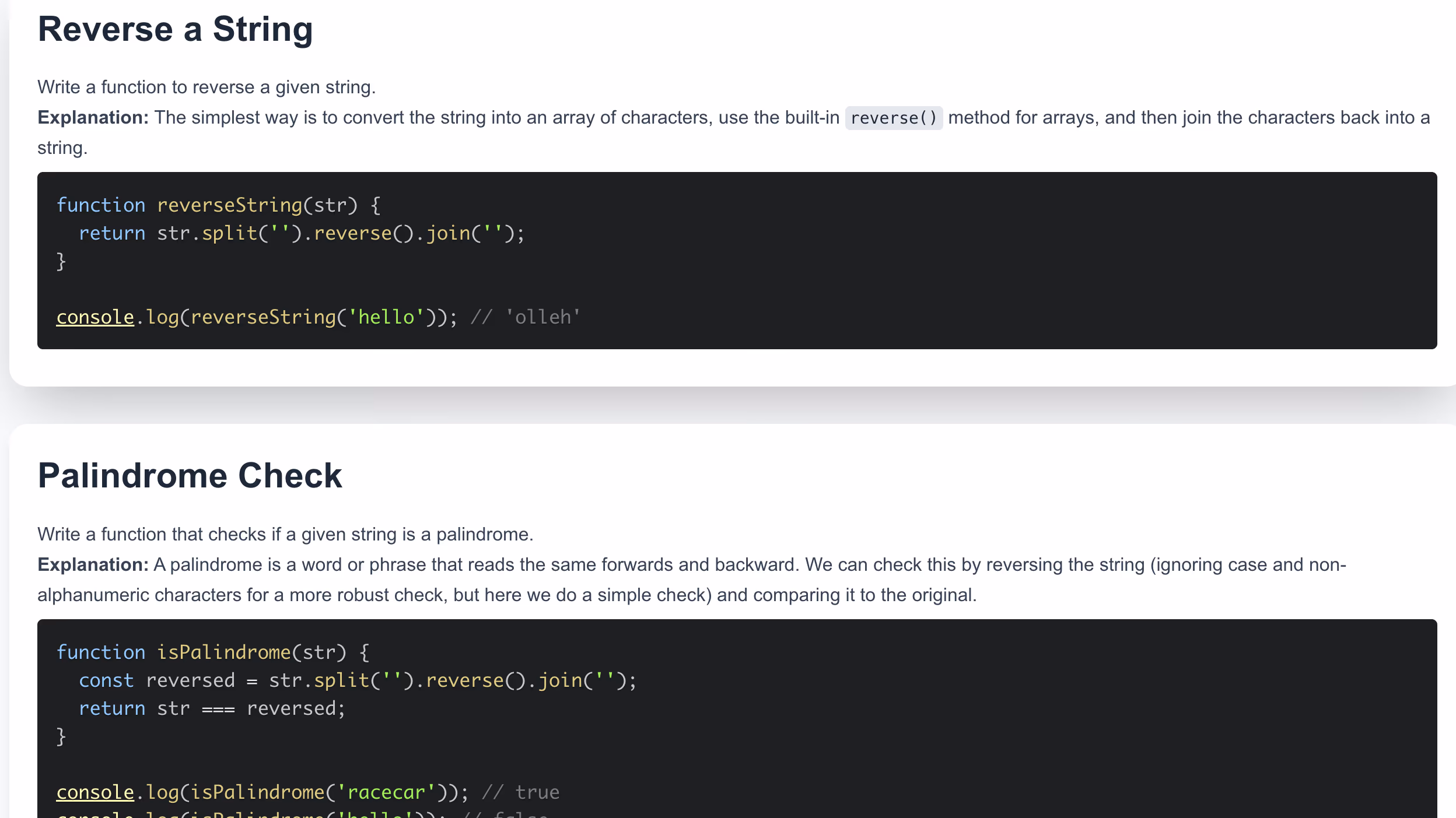Screen dimensions: 1456x818
Task: Click the // 'olleh' comment
Action: click(x=525, y=317)
